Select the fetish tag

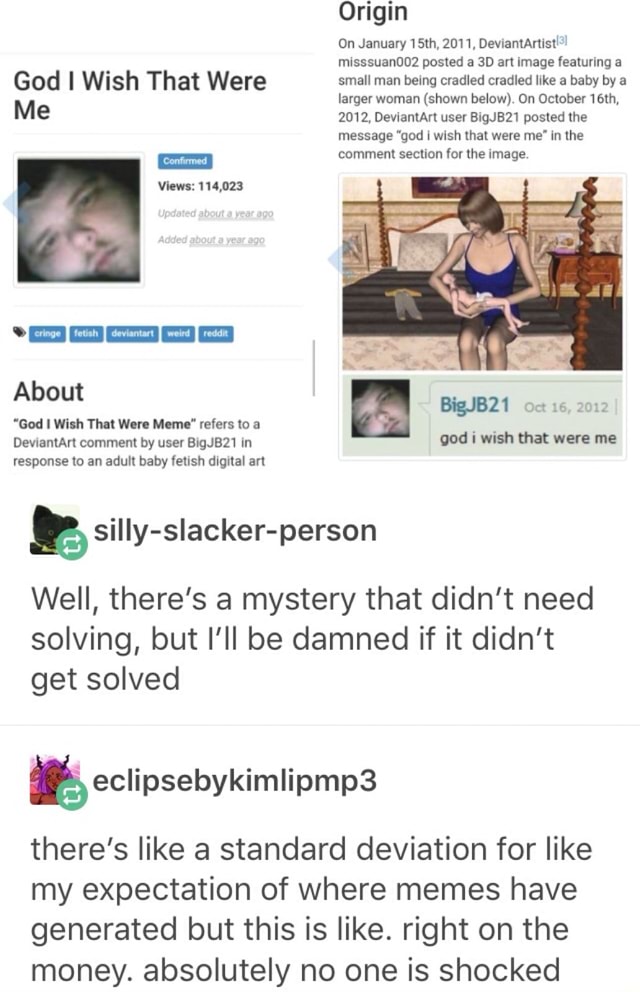pyautogui.click(x=86, y=333)
